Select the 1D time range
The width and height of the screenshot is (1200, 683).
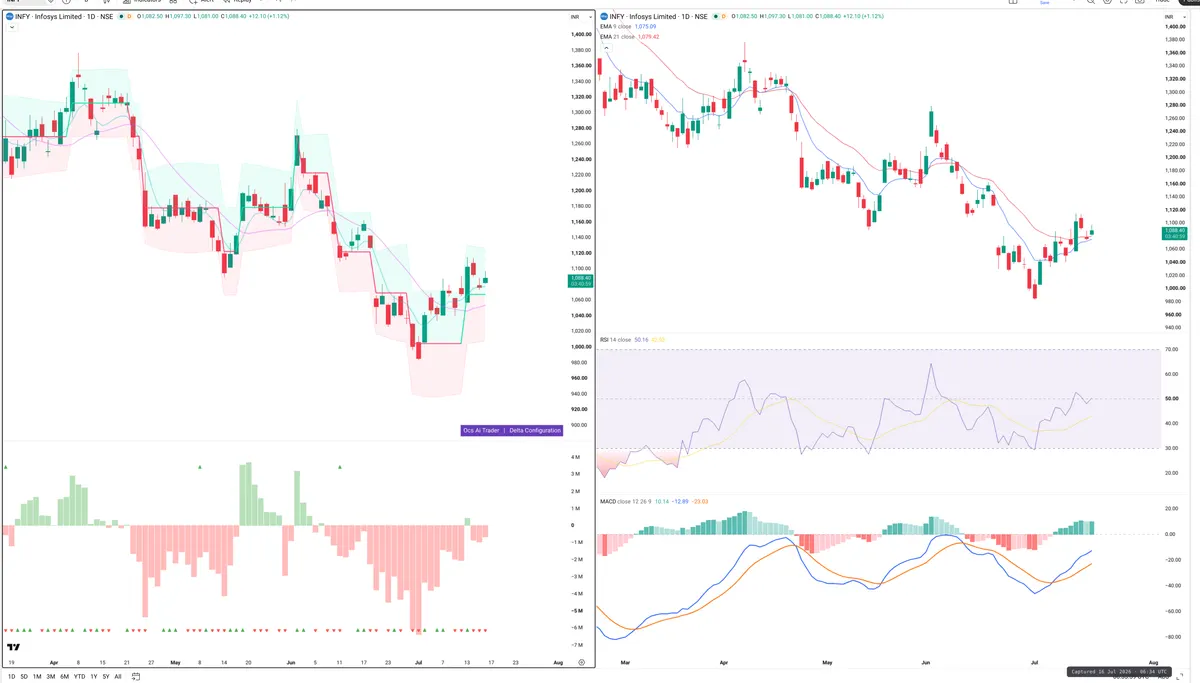(10, 677)
